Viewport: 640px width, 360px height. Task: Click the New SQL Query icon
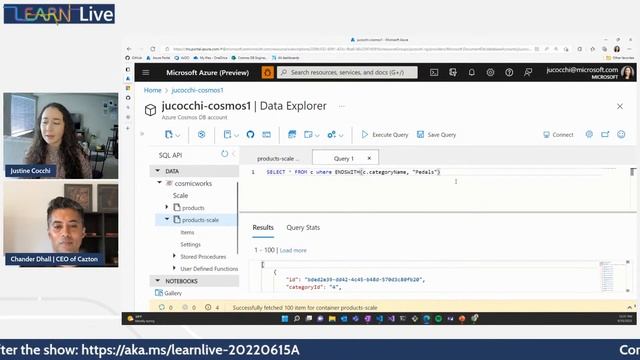pyautogui.click(x=292, y=134)
